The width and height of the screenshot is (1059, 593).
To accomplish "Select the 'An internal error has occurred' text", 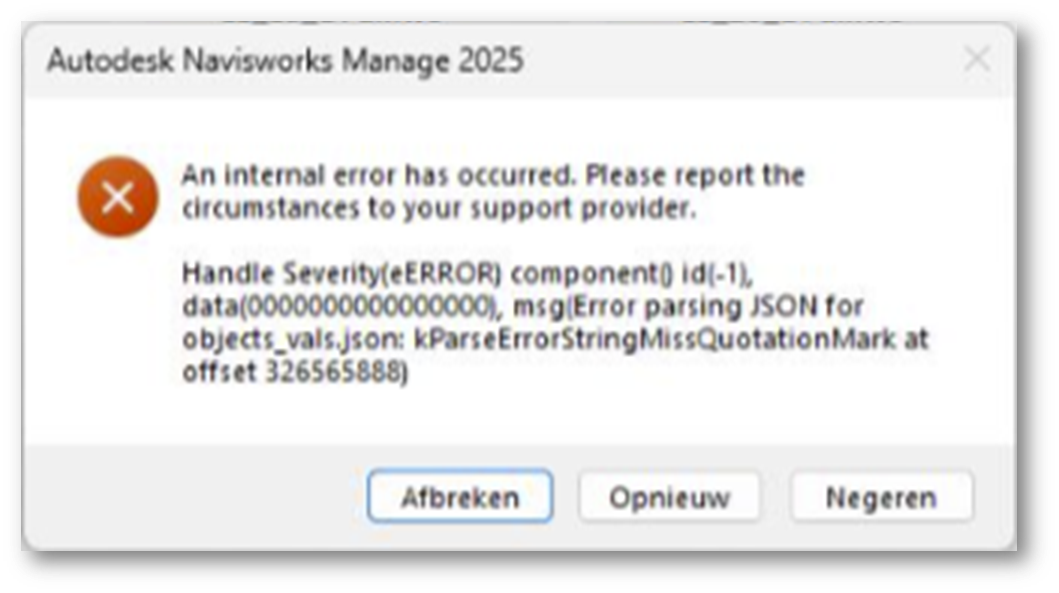I will [x=378, y=175].
